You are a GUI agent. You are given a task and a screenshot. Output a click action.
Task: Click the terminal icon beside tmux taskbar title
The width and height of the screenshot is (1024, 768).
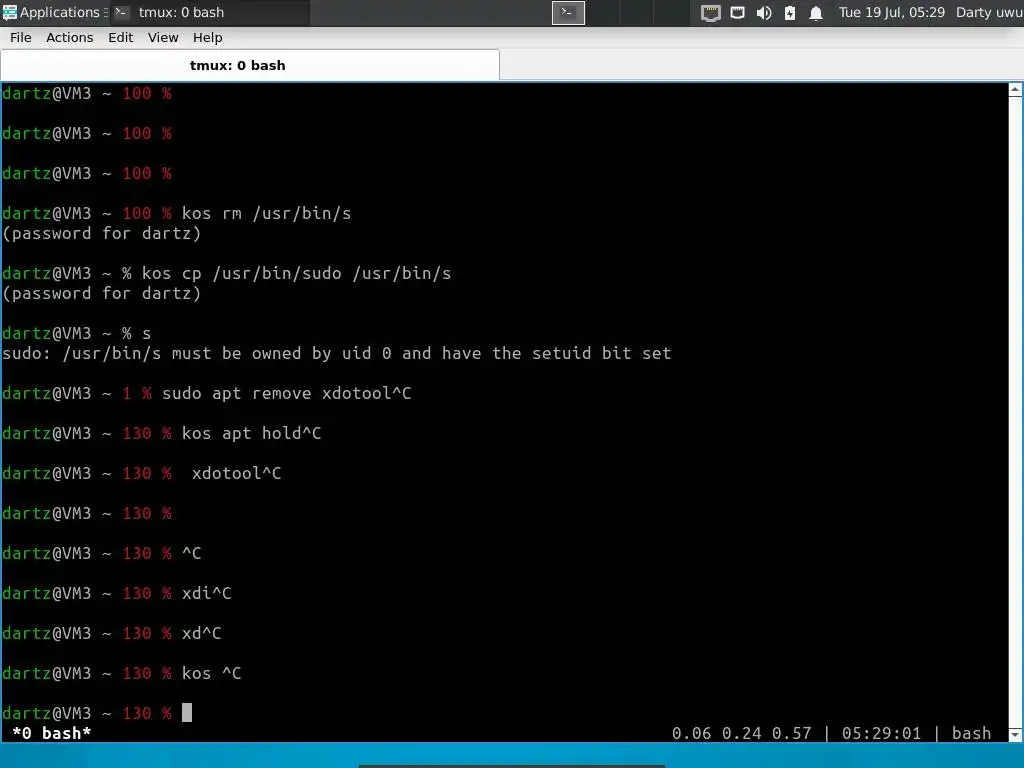[121, 12]
